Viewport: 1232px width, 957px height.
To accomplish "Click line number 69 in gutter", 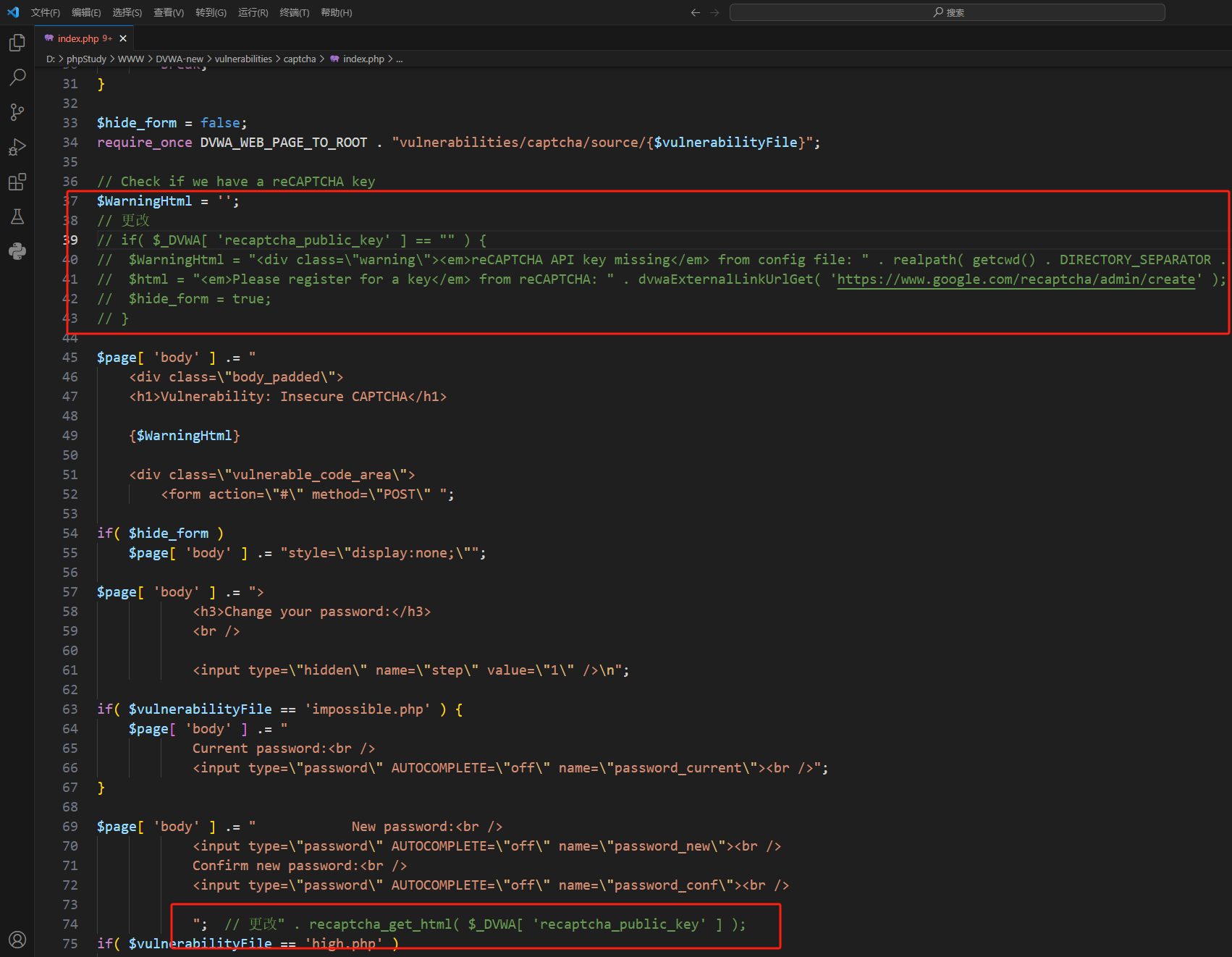I will pyautogui.click(x=70, y=827).
